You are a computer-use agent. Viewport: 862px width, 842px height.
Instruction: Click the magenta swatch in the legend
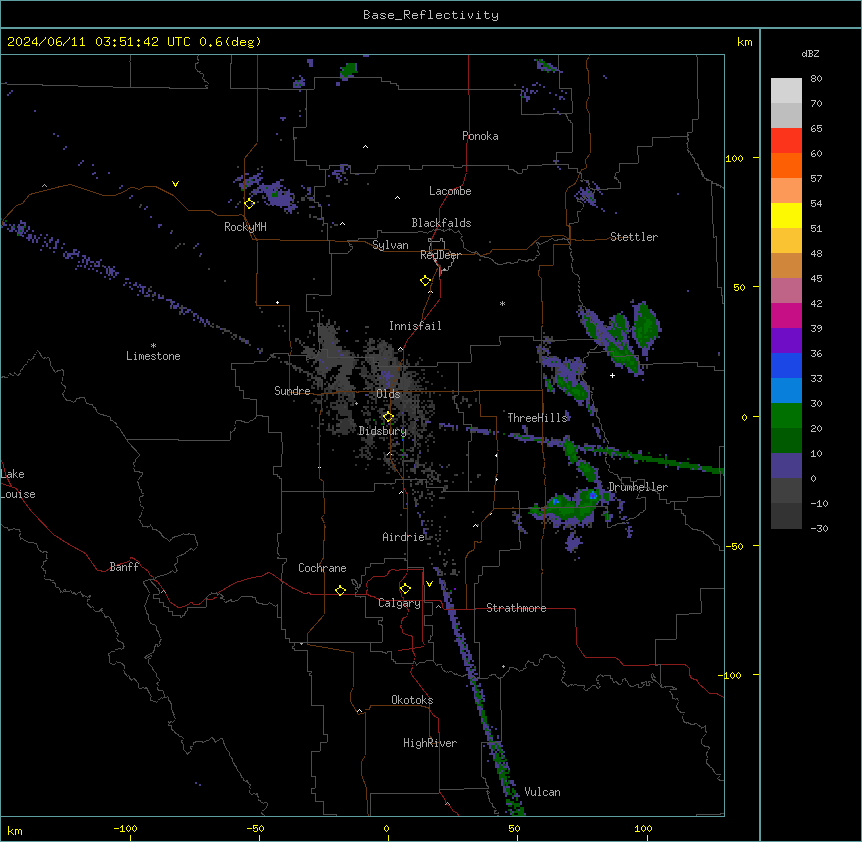tap(786, 315)
